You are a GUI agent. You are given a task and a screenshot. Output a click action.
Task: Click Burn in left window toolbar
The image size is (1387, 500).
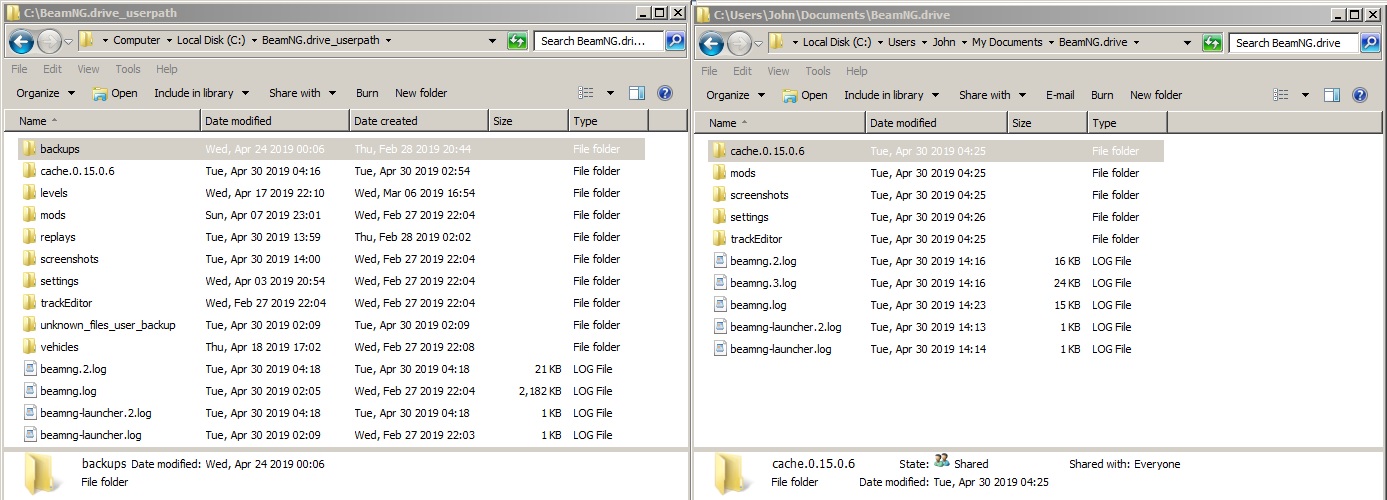pyautogui.click(x=367, y=93)
